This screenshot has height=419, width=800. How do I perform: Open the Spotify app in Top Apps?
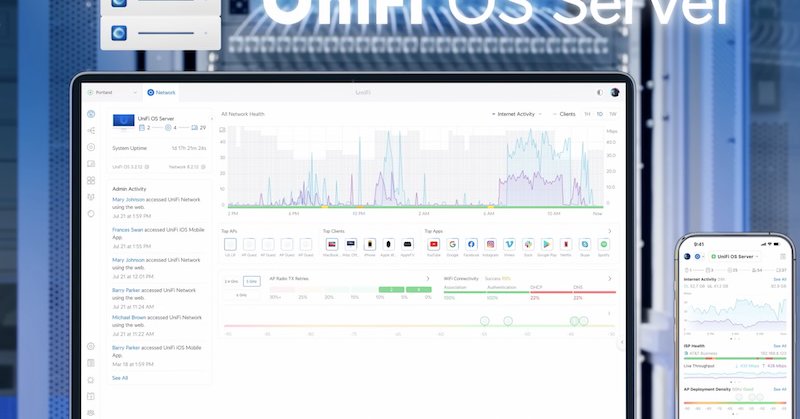[x=604, y=244]
